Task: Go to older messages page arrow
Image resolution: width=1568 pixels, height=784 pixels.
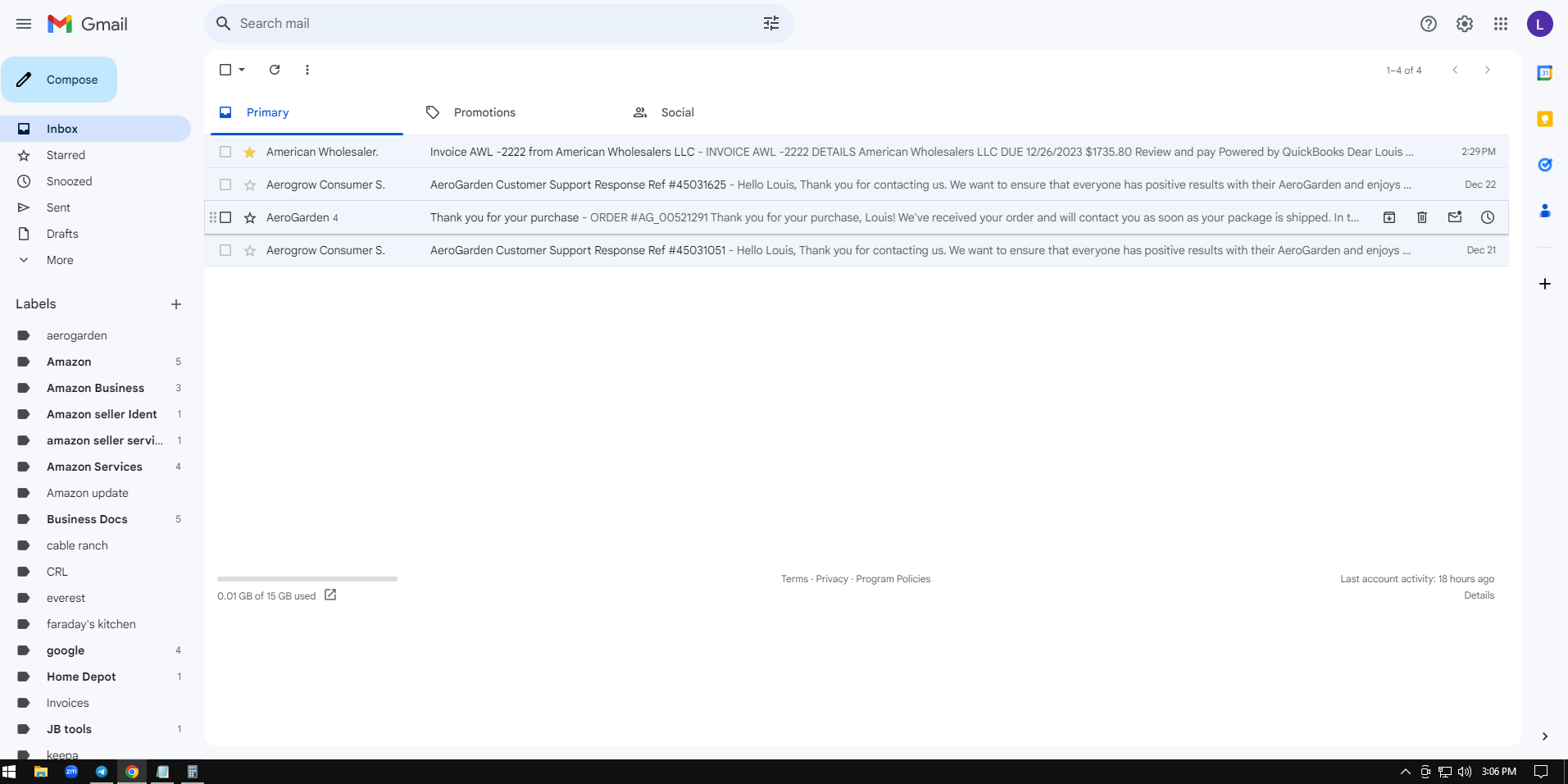Action: pos(1488,70)
